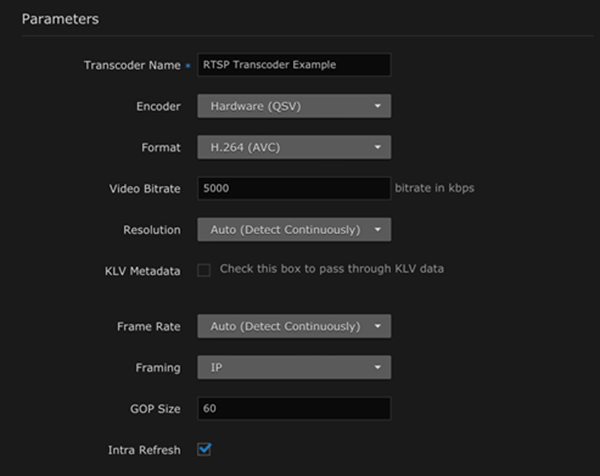Click the 'Check this box to pass through KLV data' text
Image resolution: width=600 pixels, height=476 pixels.
click(331, 269)
